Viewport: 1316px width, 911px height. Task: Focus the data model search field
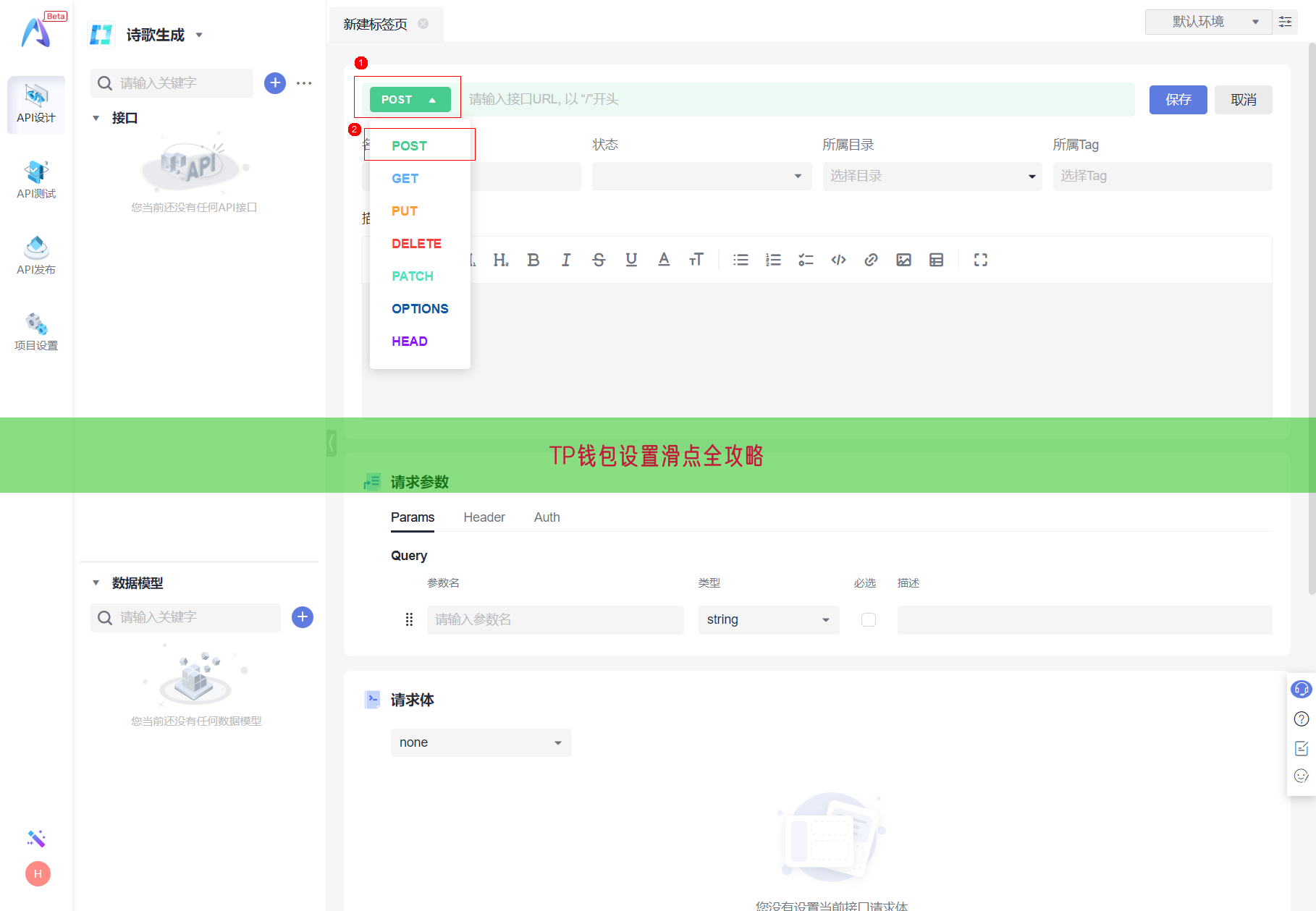coord(186,617)
